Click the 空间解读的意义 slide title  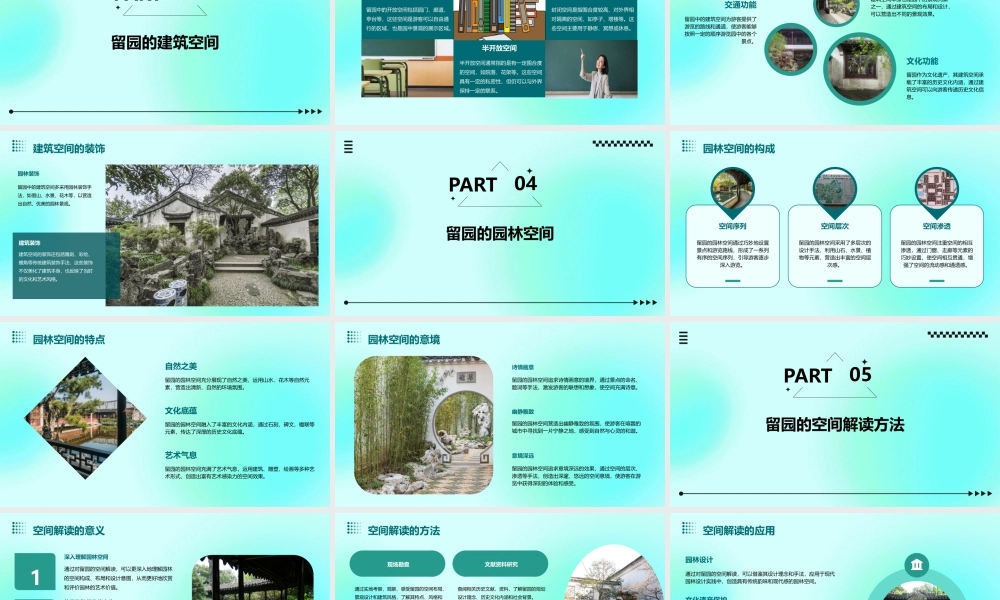[69, 530]
